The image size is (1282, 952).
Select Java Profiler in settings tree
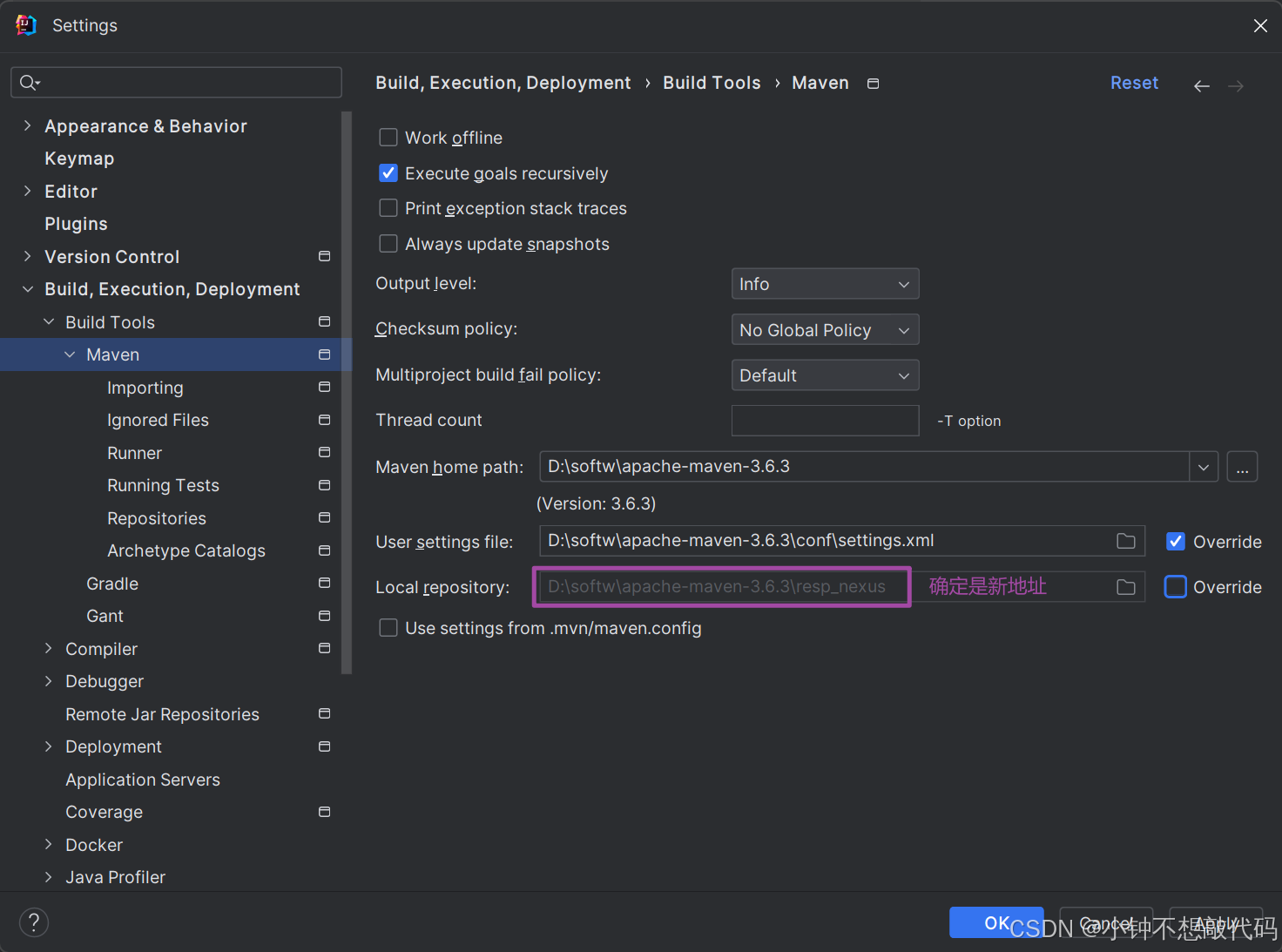tap(115, 877)
